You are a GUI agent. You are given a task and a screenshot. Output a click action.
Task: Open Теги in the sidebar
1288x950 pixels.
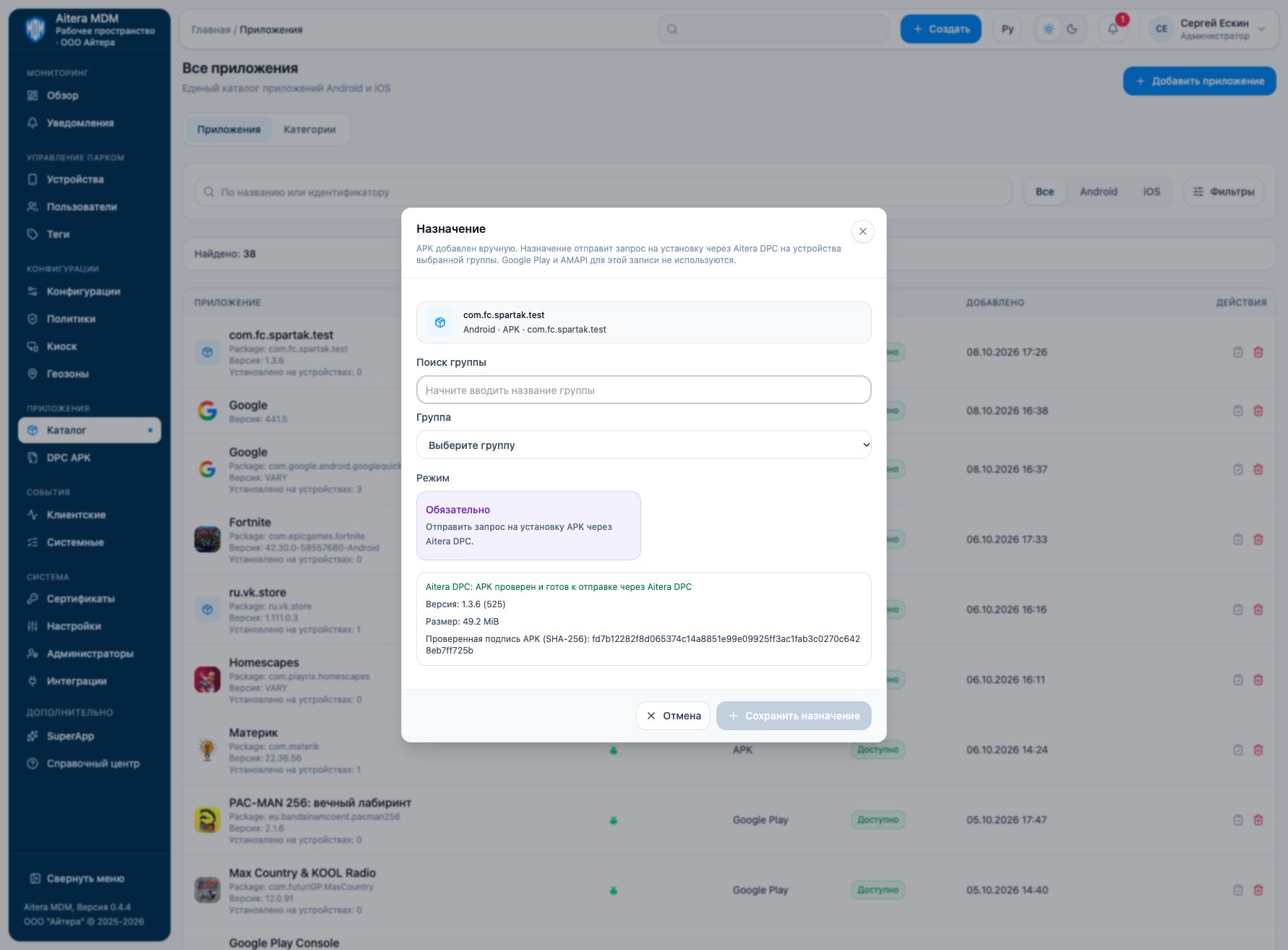[90, 234]
